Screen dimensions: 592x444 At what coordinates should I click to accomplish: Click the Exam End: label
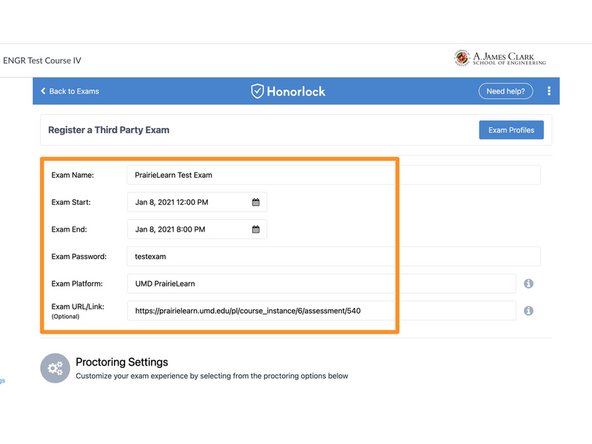point(69,229)
